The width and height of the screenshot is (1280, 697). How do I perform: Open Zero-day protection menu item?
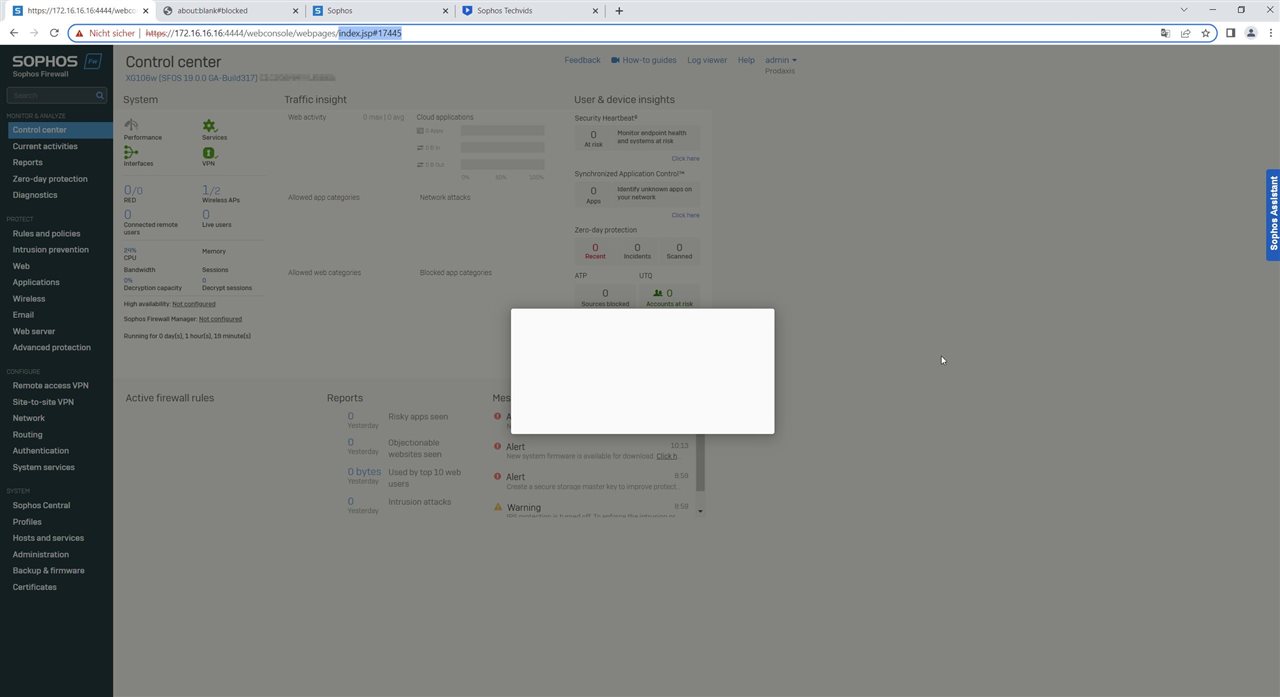pyautogui.click(x=50, y=179)
